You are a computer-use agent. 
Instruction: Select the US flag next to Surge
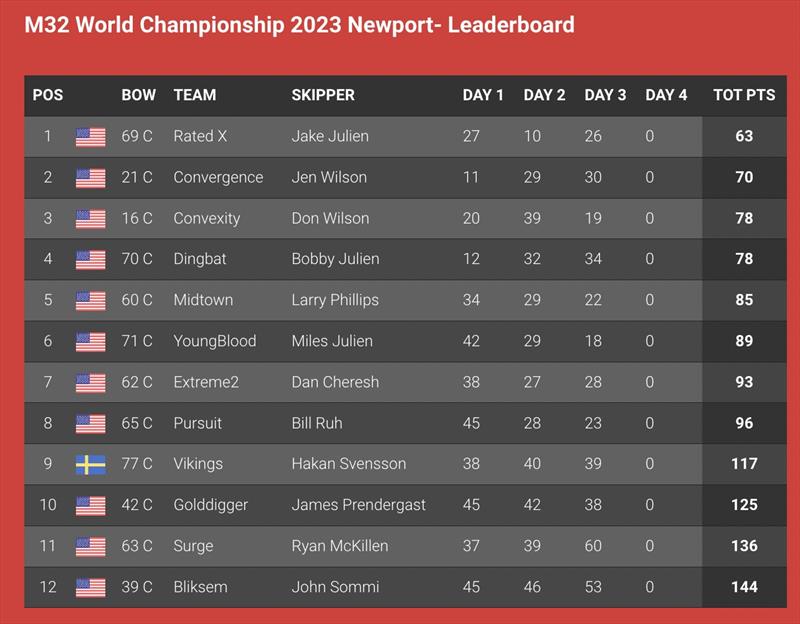[x=91, y=546]
